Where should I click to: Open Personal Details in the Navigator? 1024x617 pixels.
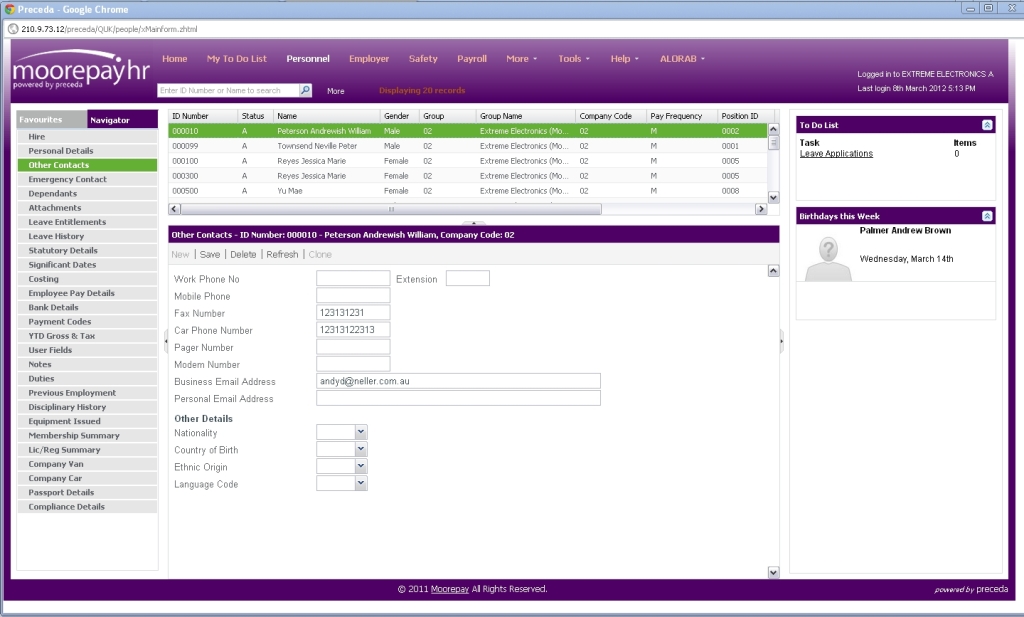(88, 151)
